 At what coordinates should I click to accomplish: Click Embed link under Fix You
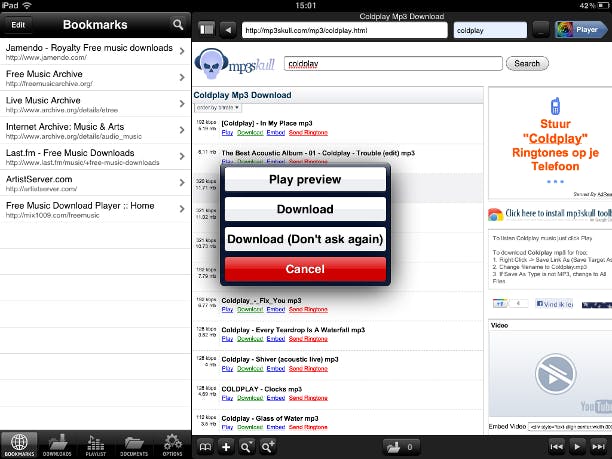pos(276,310)
